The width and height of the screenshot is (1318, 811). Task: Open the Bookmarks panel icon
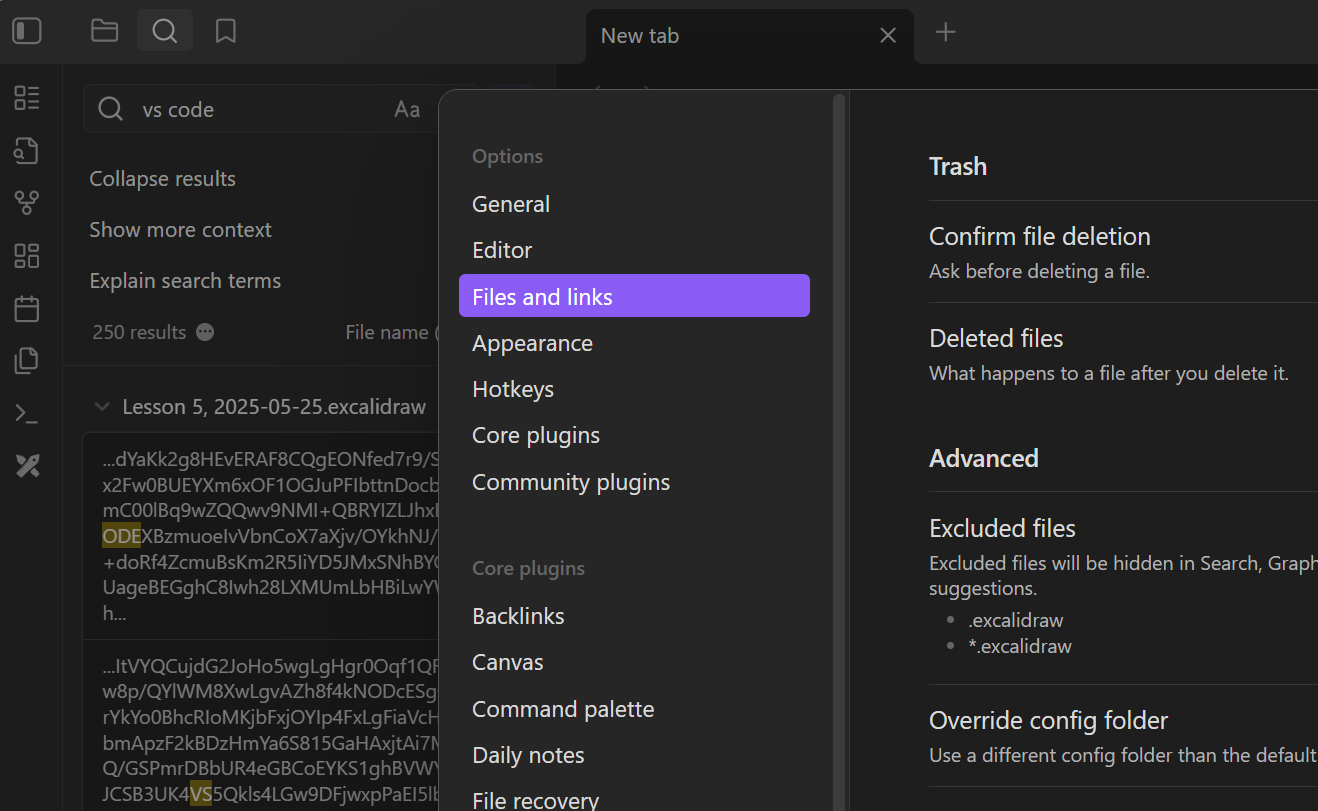[x=226, y=32]
